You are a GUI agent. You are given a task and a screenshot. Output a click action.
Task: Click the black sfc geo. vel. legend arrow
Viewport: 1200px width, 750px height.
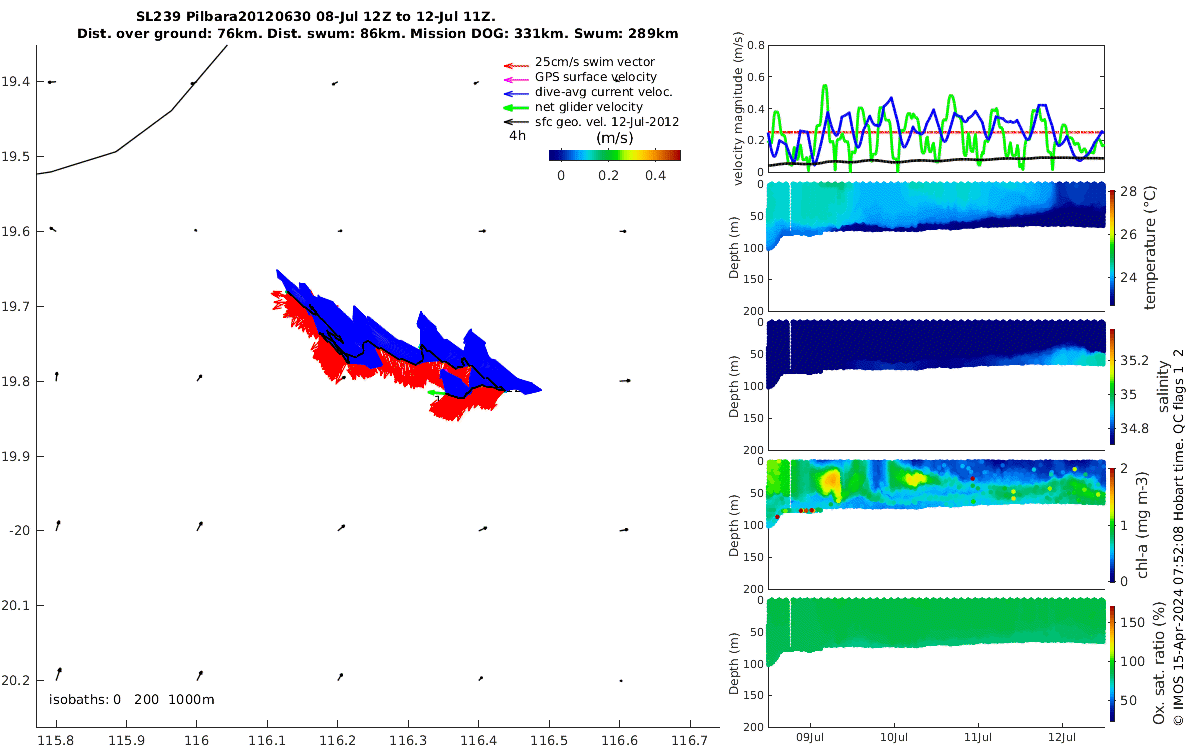coord(515,122)
